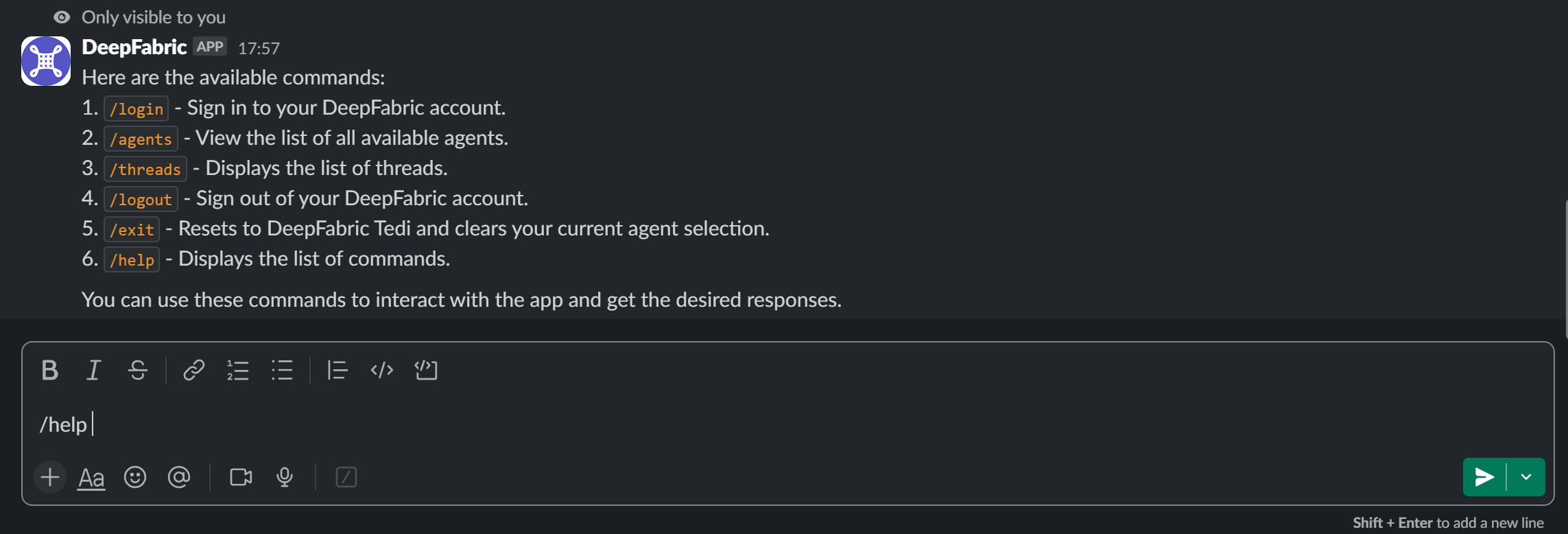Apply inline code formatting
Screen dimensions: 1568x534
[x=381, y=371]
